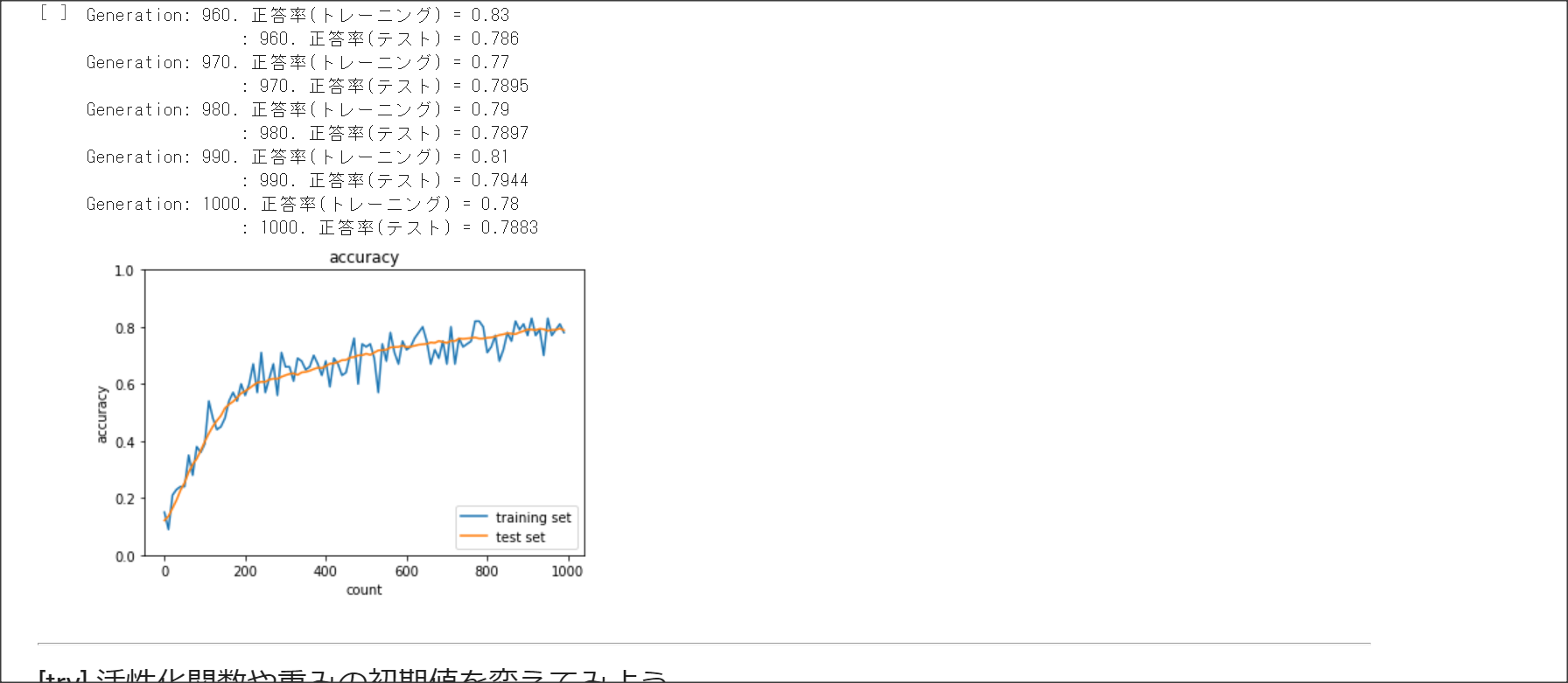Viewport: 1568px width, 683px height.
Task: Click the run cell bracket icon
Action: pyautogui.click(x=53, y=13)
